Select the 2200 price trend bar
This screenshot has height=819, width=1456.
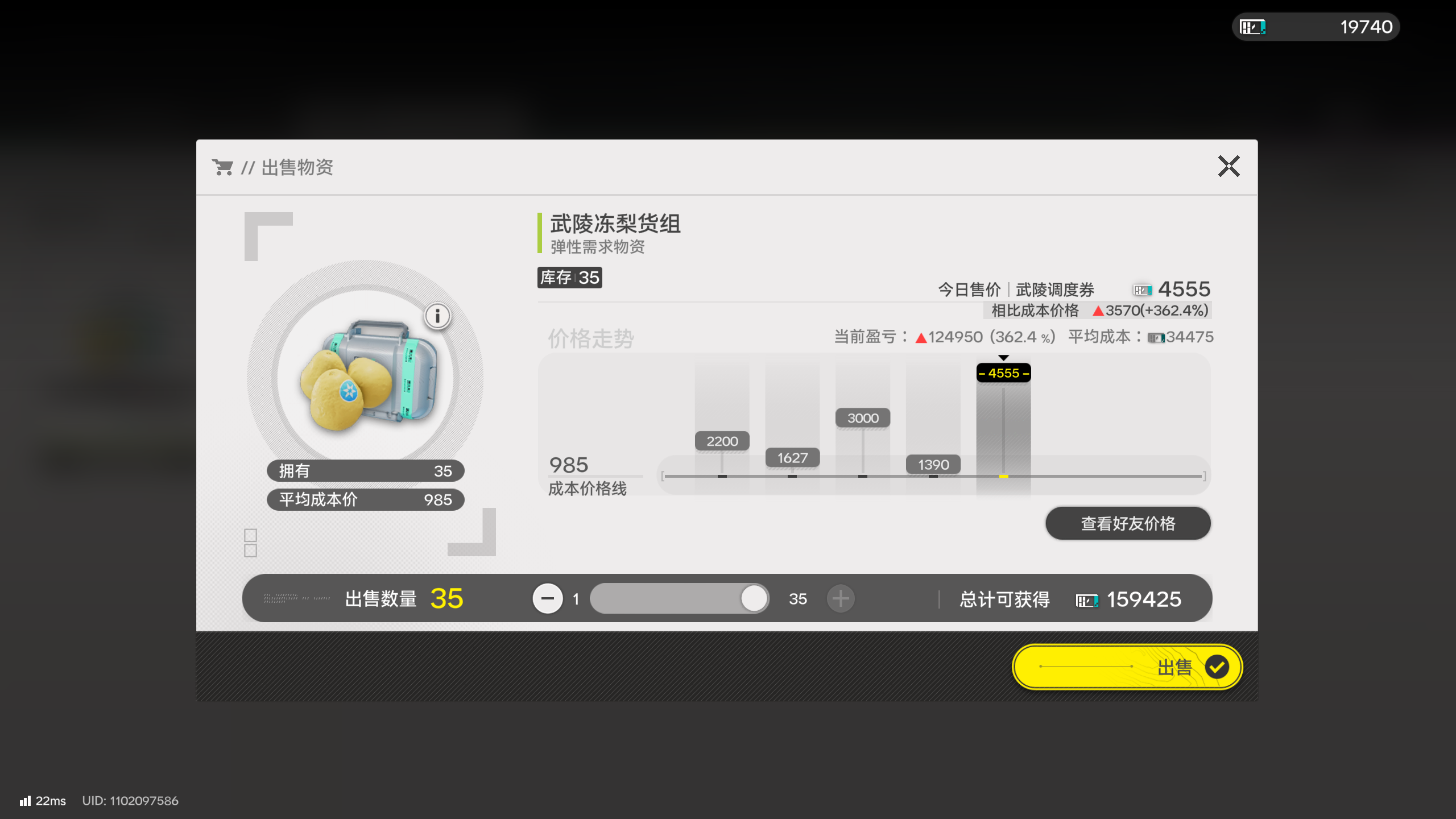tap(722, 441)
